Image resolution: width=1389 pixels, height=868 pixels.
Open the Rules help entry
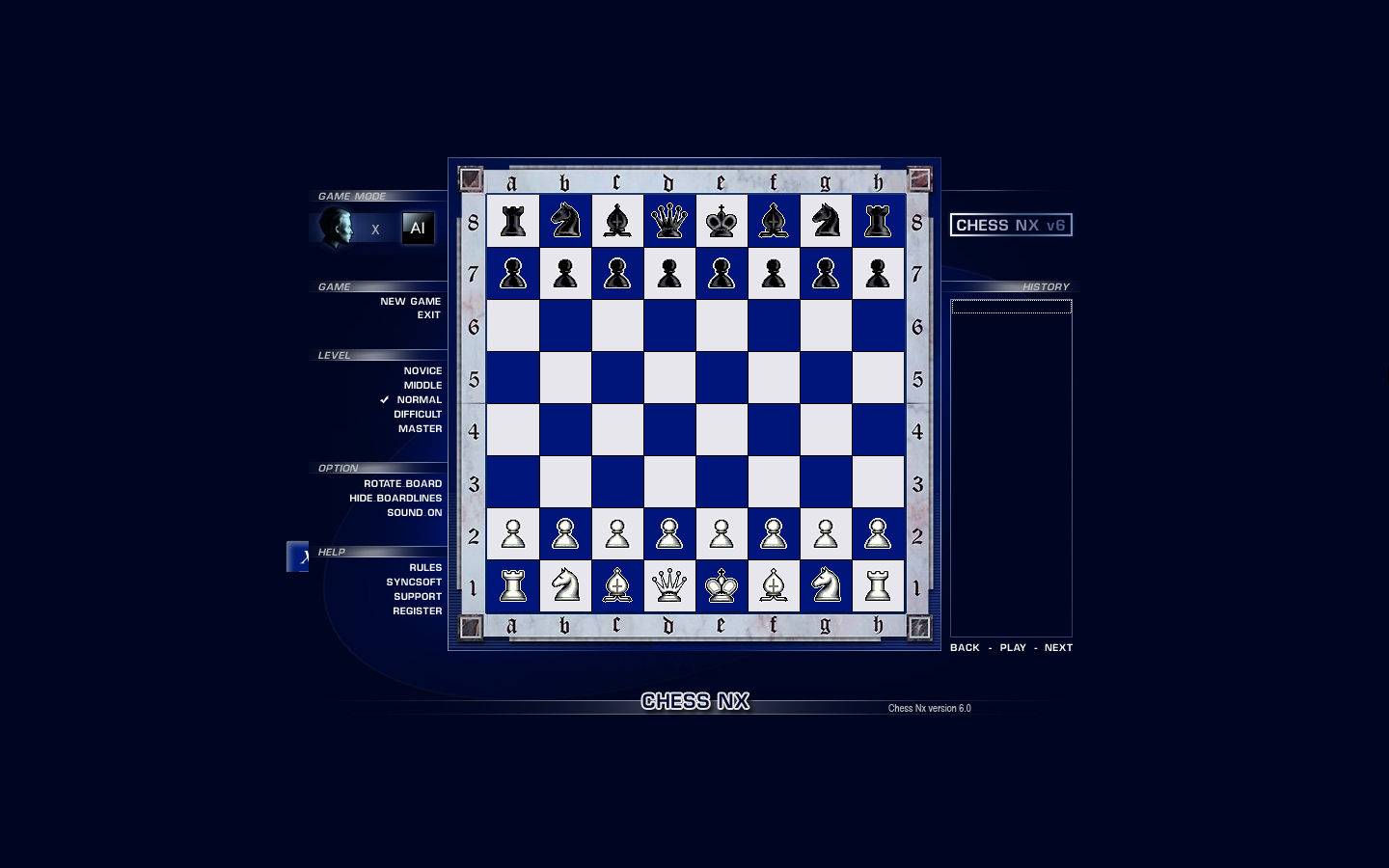[x=425, y=567]
